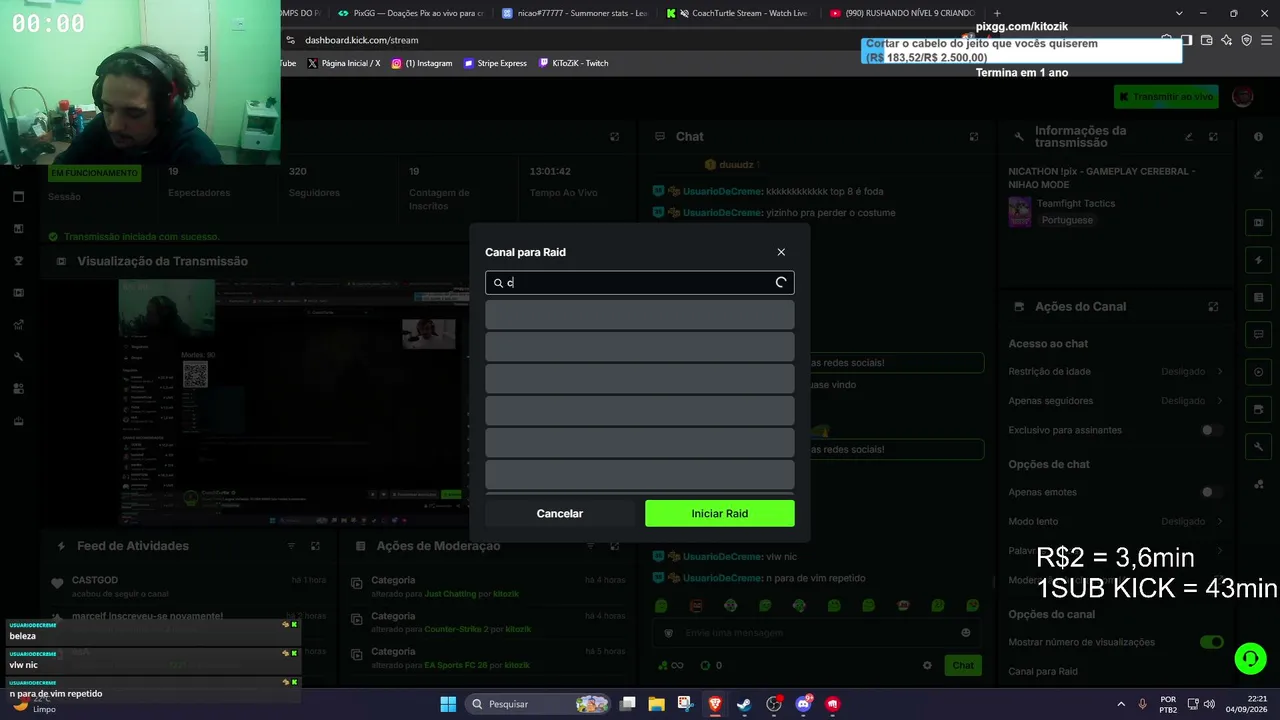
Task: Close the Canal para Raid dialog
Action: (x=781, y=252)
